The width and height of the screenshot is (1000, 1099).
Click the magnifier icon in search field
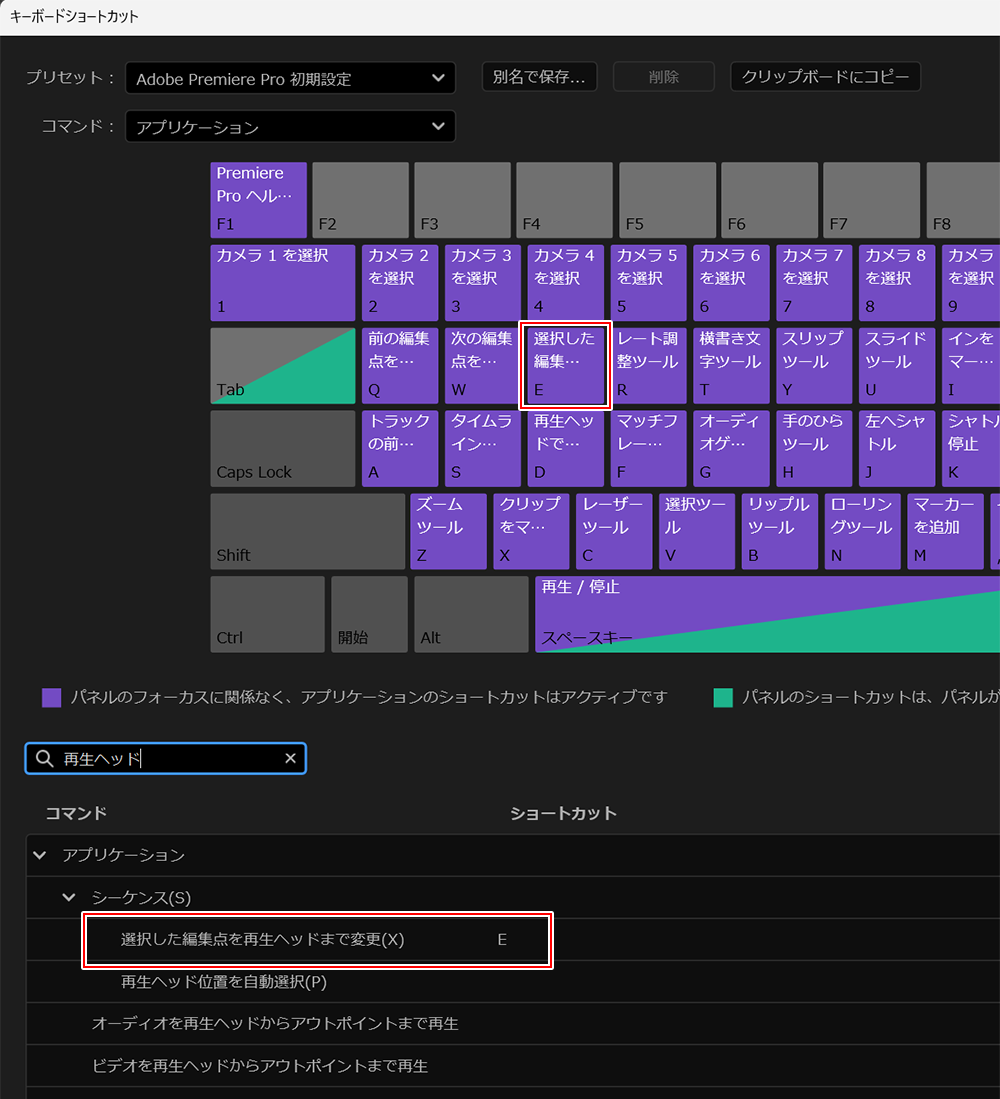[43, 759]
